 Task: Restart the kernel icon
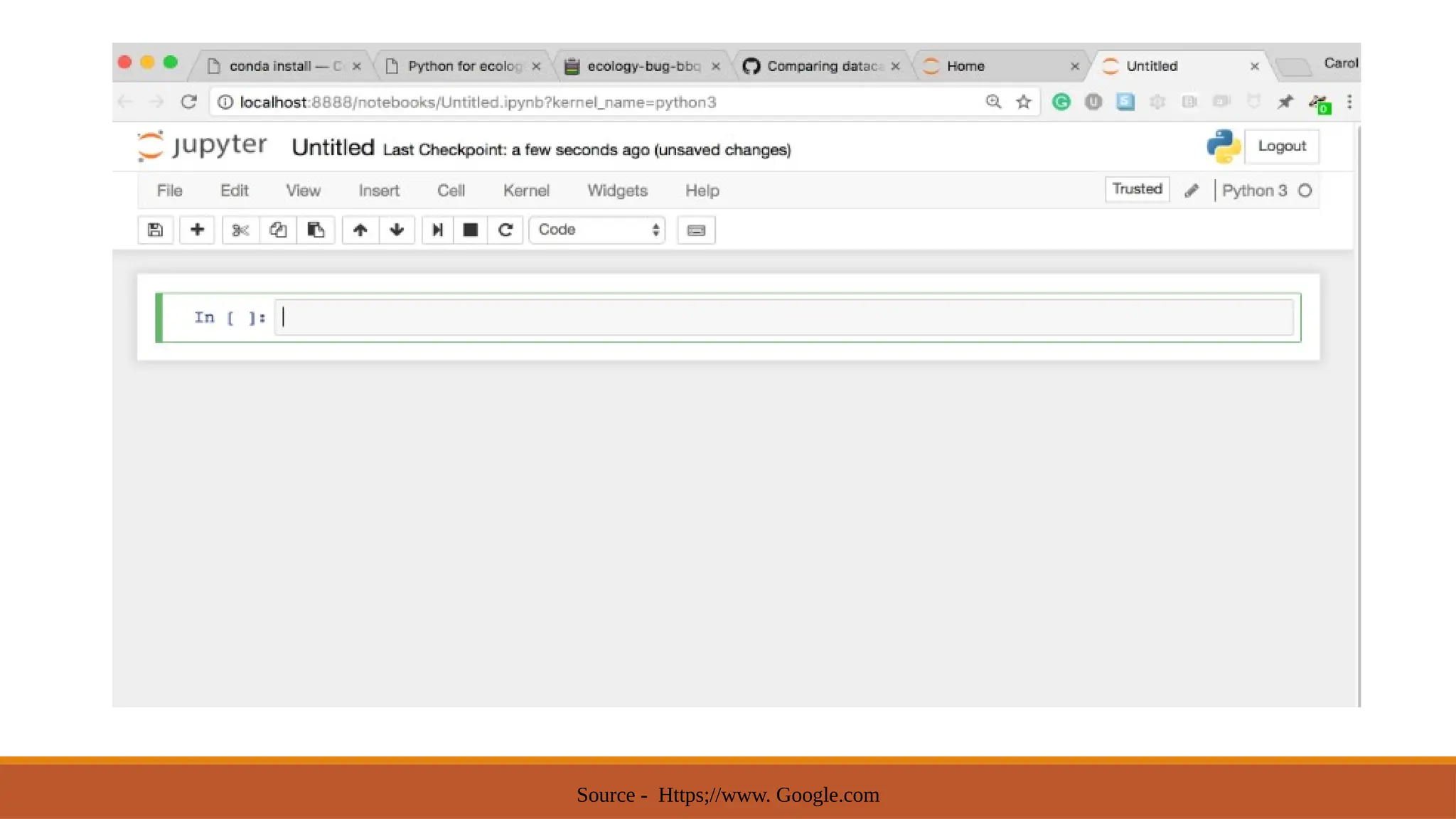505,230
